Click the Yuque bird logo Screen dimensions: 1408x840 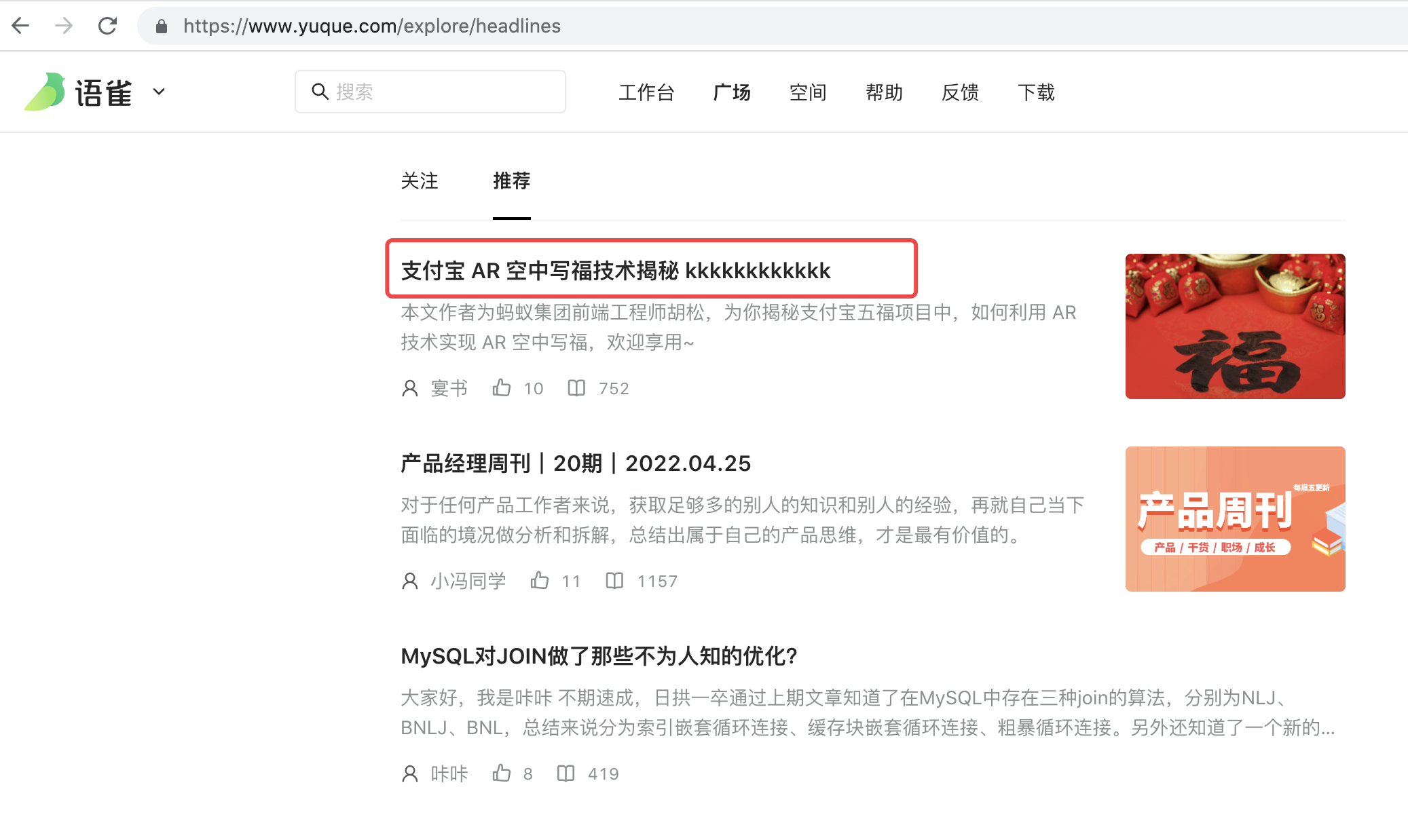45,92
